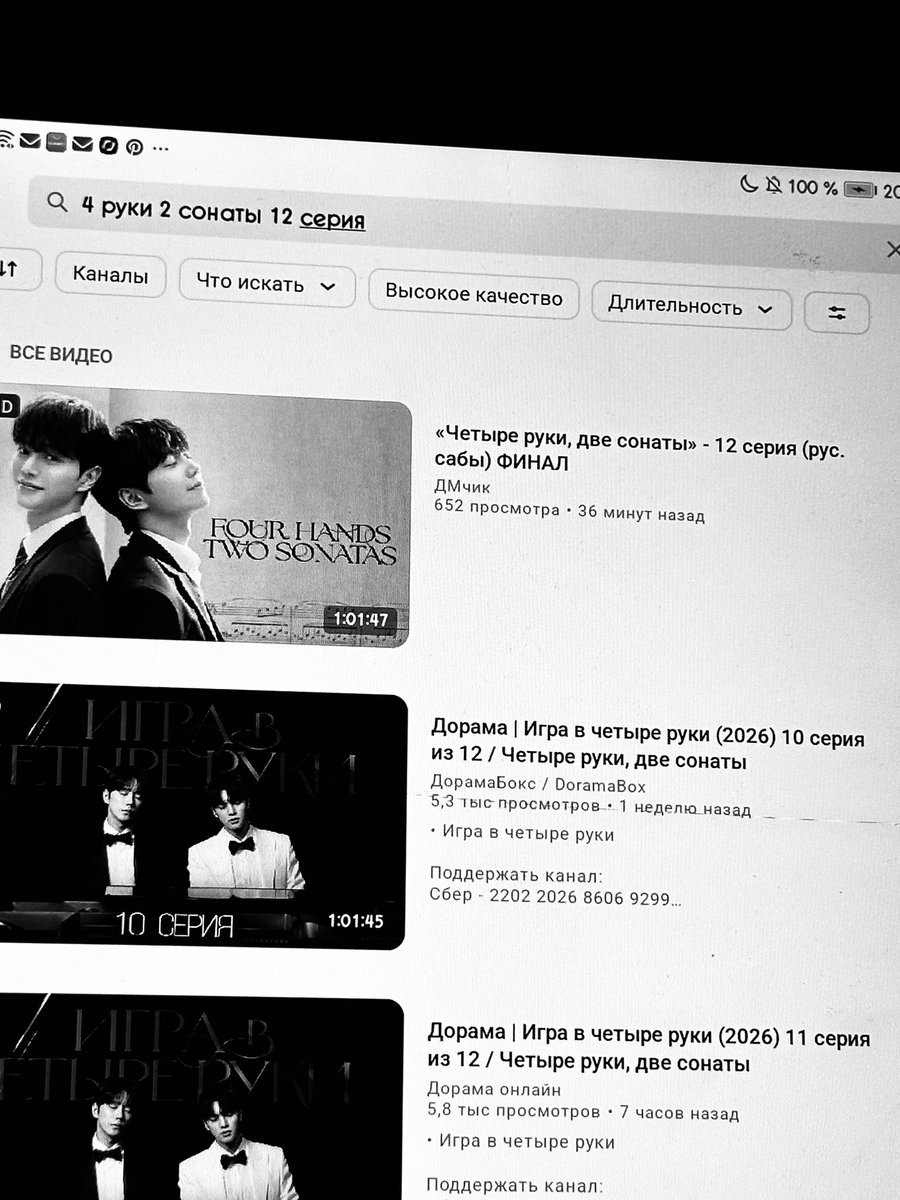Open the ДорамаБокс / DoramaBox channel
Screen dimensions: 900x1200
coord(538,784)
